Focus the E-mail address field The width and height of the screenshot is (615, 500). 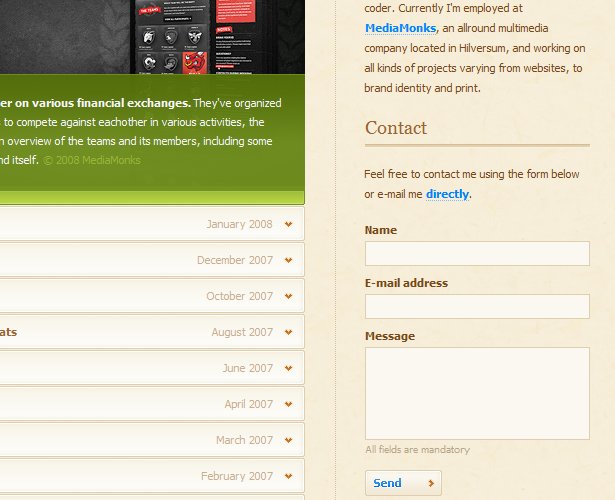(x=477, y=306)
